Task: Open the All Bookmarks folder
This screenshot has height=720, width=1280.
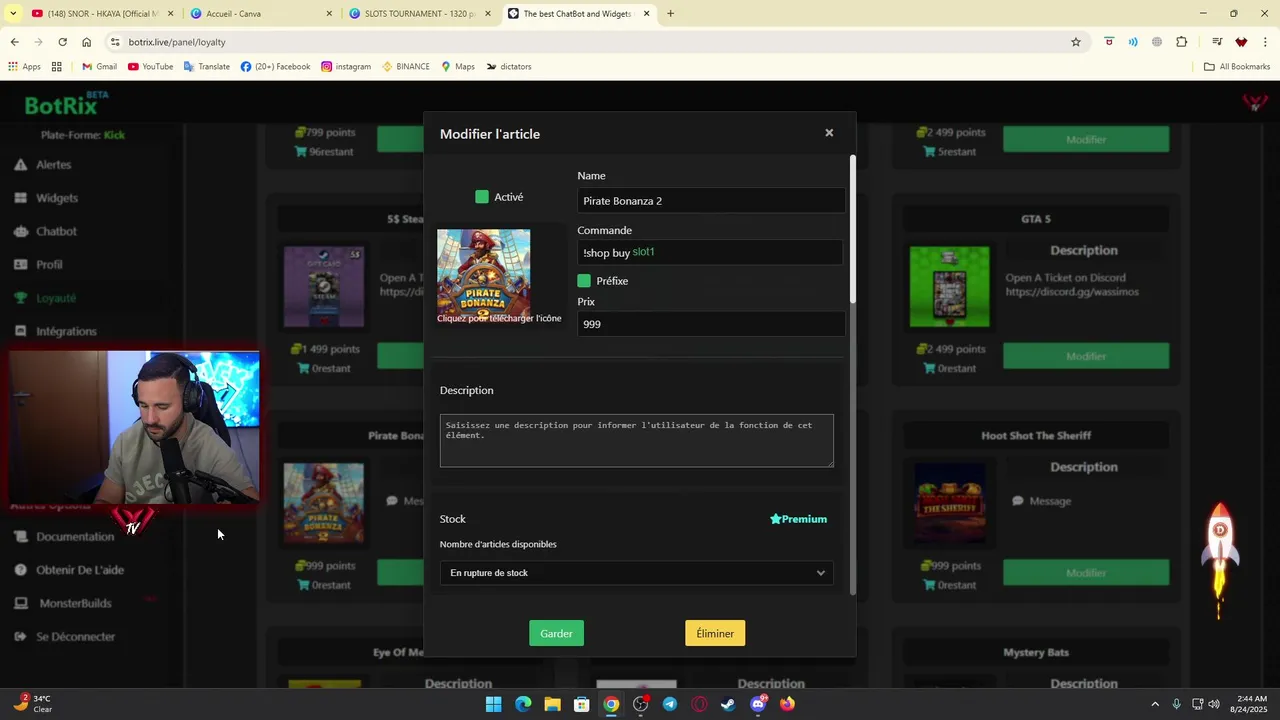Action: 1237,67
